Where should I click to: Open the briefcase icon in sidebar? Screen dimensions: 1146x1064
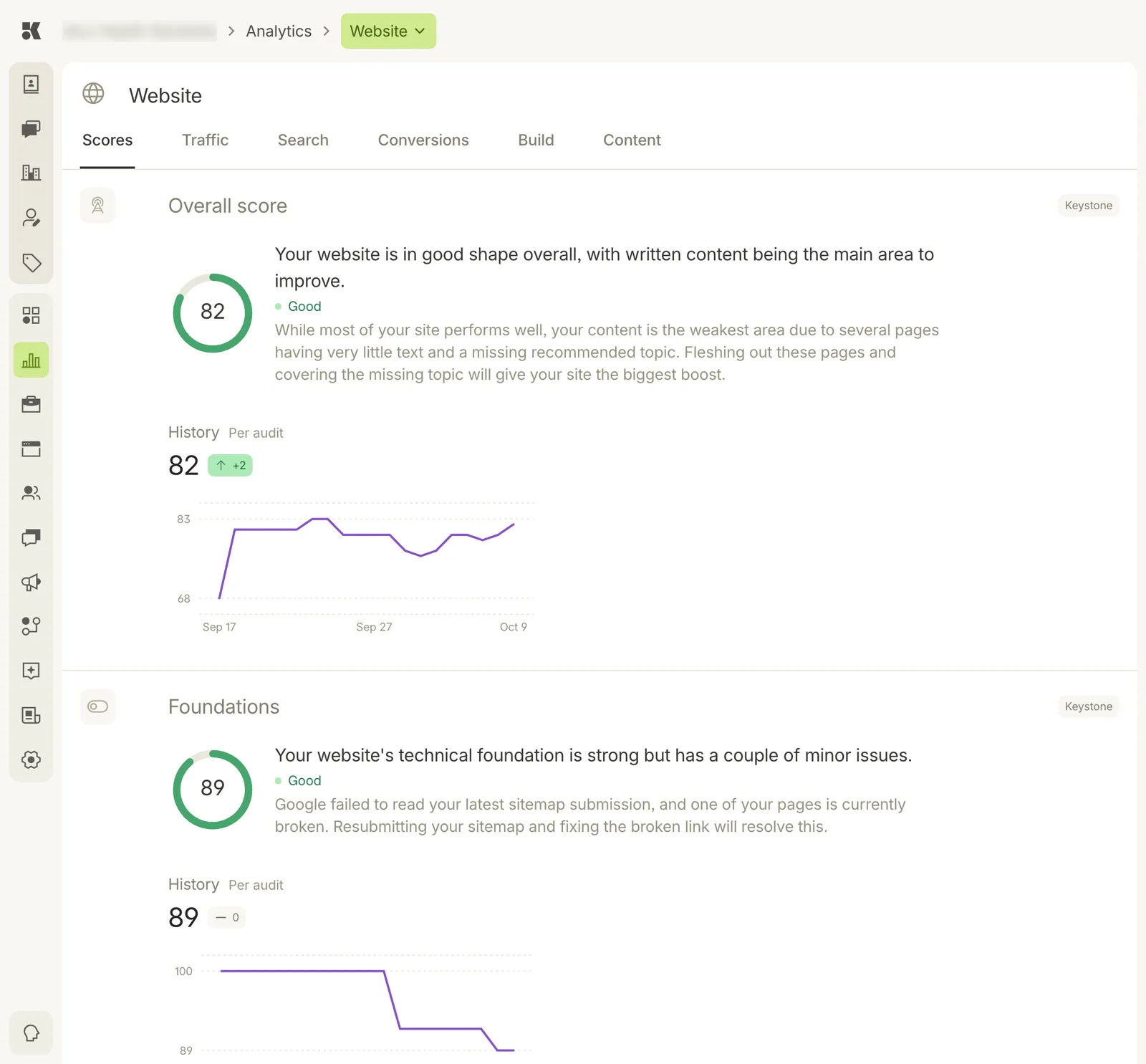(x=31, y=405)
